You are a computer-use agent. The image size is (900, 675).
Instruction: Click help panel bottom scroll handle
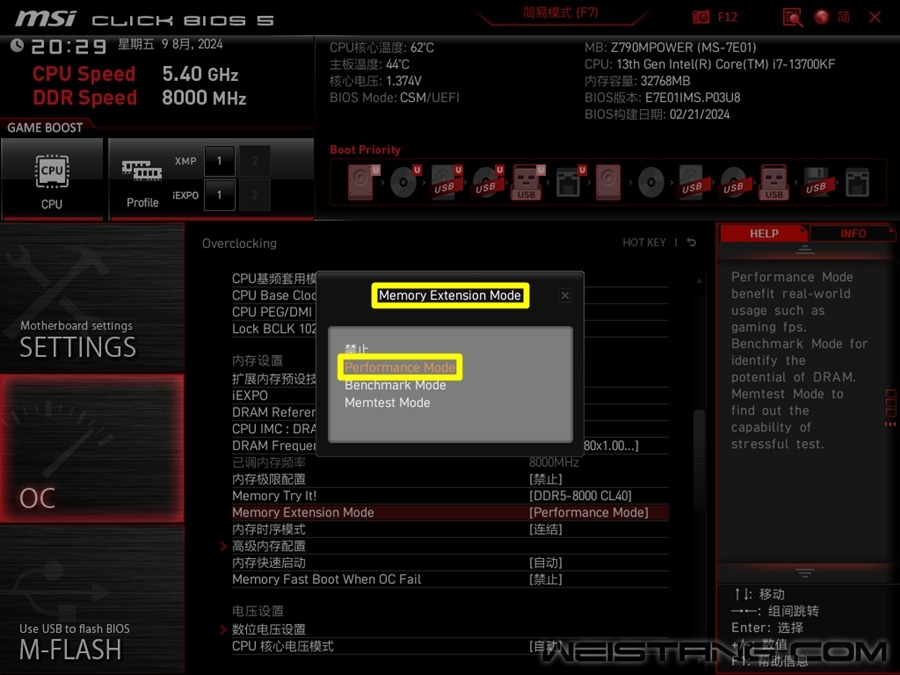pos(805,573)
